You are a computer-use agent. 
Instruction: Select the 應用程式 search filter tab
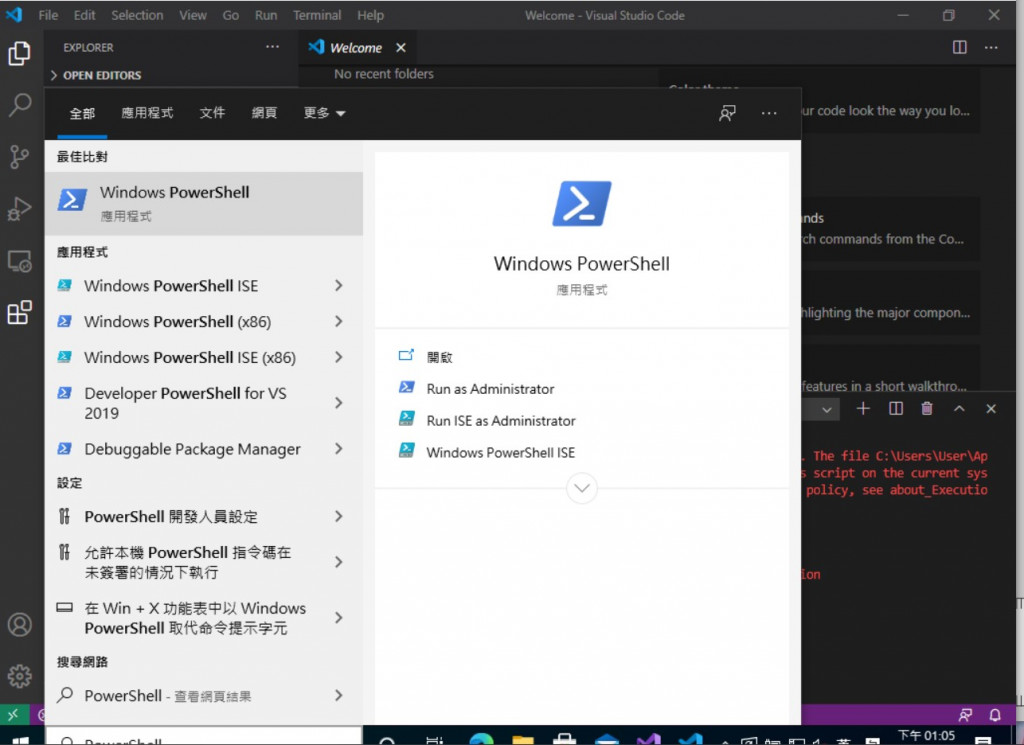tap(147, 113)
